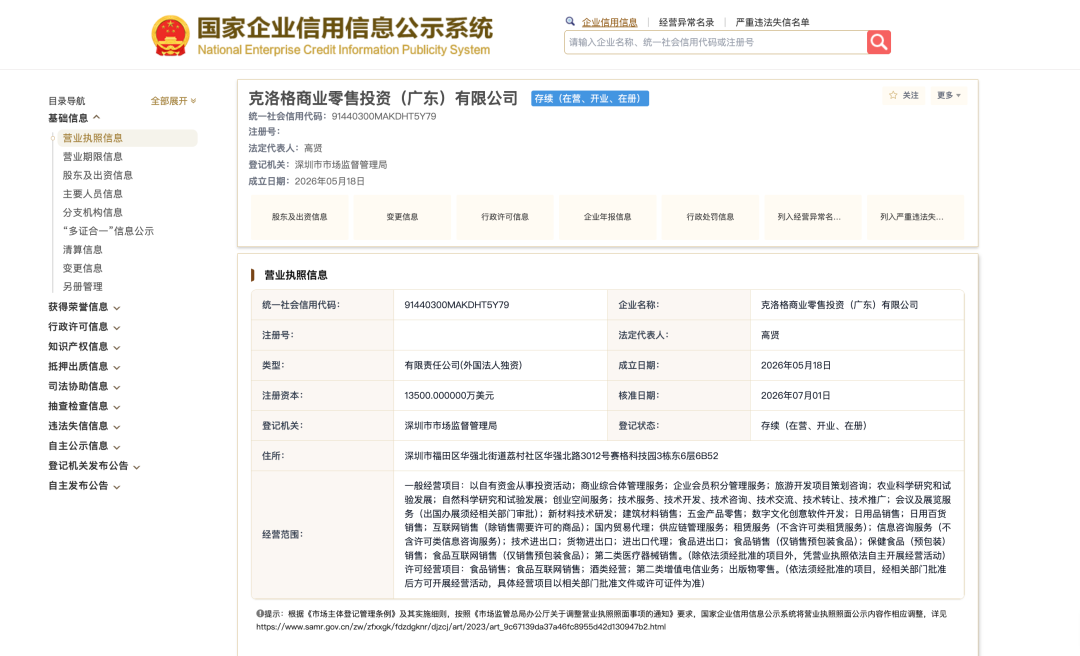The image size is (1080, 656).
Task: Expand the 司法协助信息 section
Action: pyautogui.click(x=84, y=387)
